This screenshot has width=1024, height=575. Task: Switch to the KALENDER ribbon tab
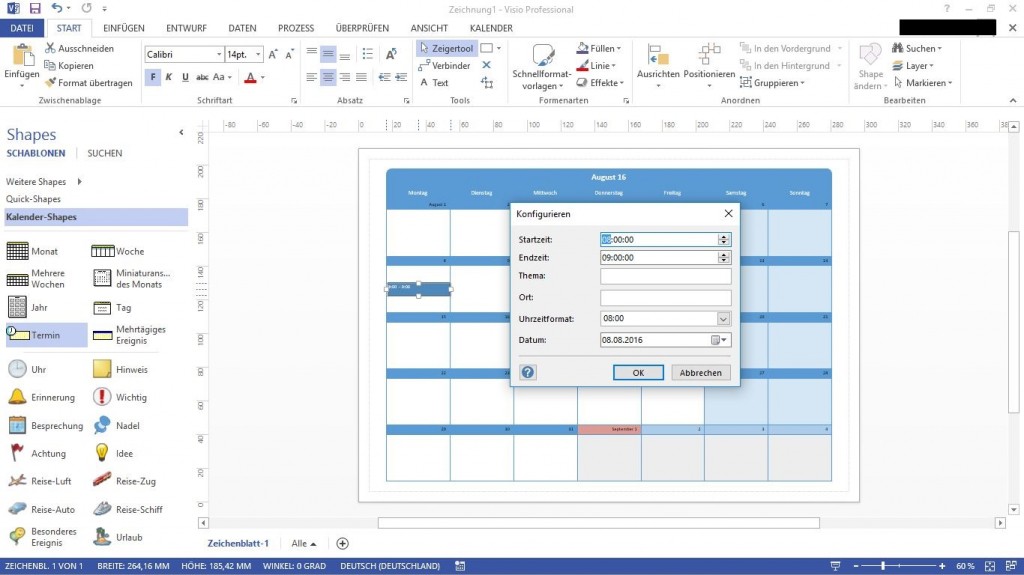point(490,28)
